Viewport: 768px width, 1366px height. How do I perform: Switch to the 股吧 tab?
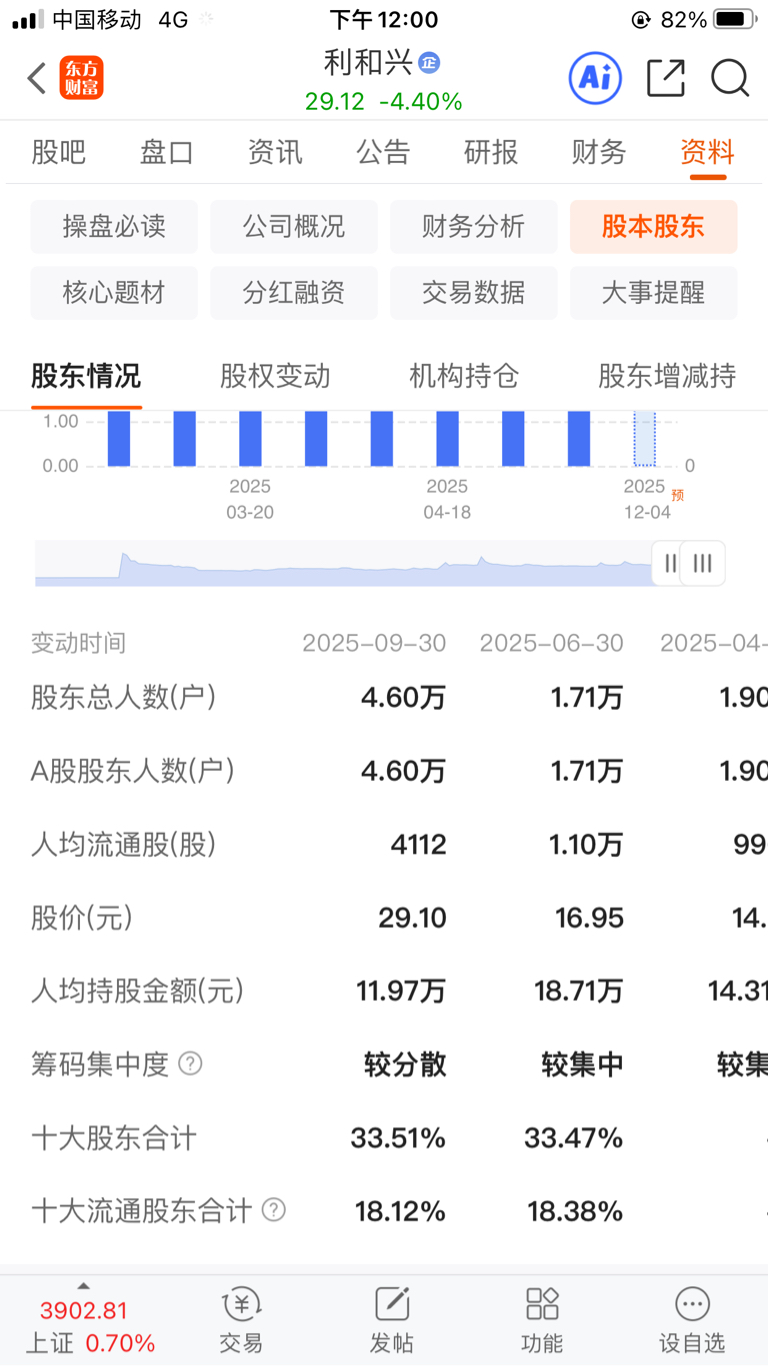(59, 152)
